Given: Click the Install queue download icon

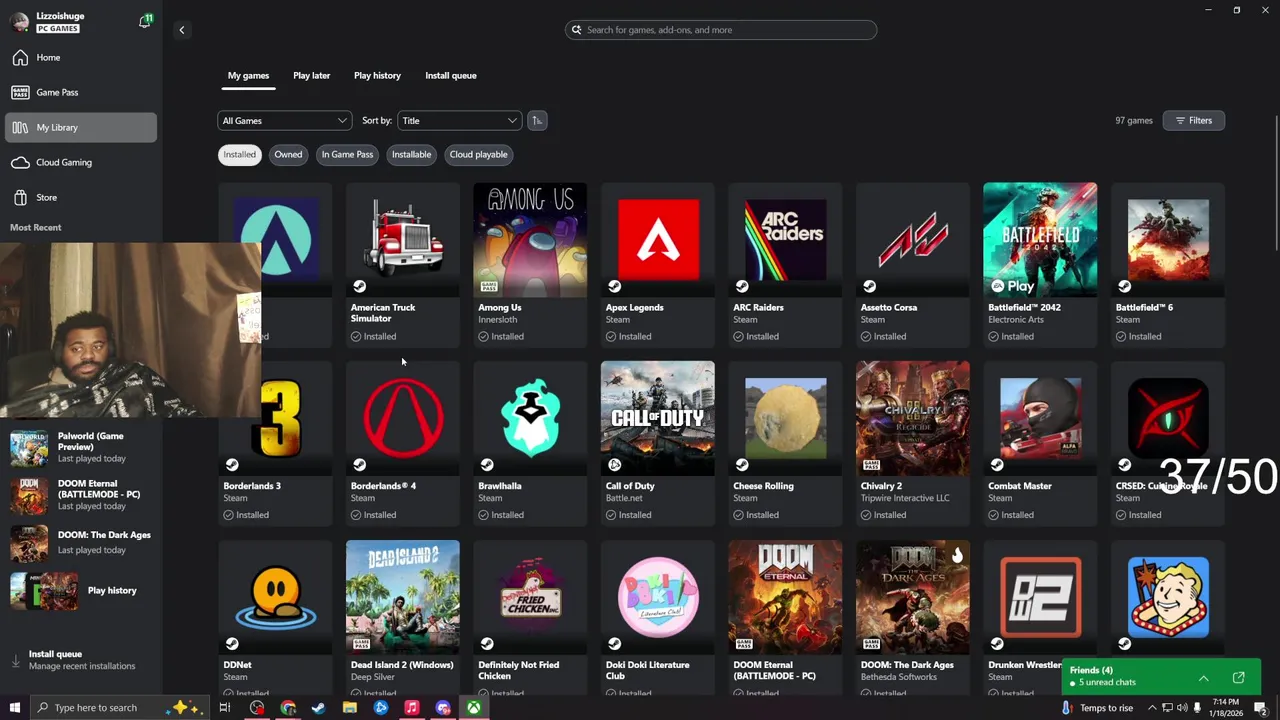Looking at the screenshot, I should (15, 660).
